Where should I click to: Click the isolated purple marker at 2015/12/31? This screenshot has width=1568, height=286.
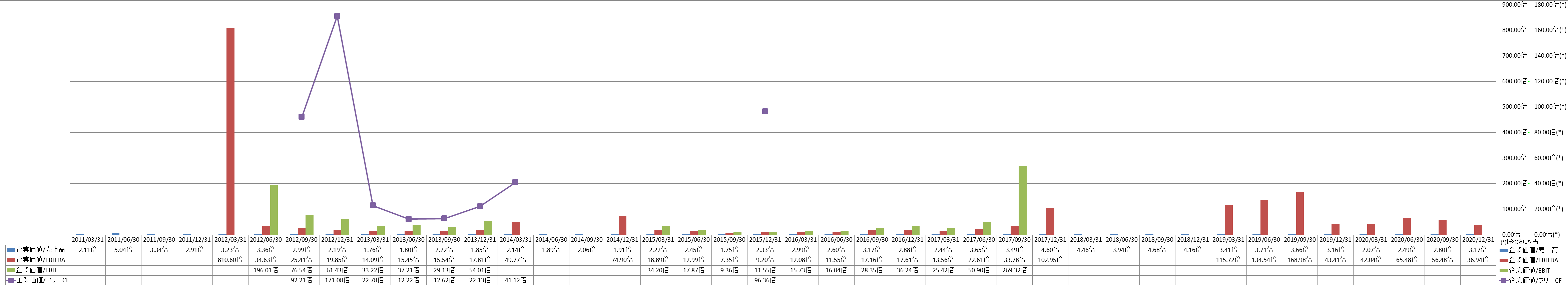(765, 111)
